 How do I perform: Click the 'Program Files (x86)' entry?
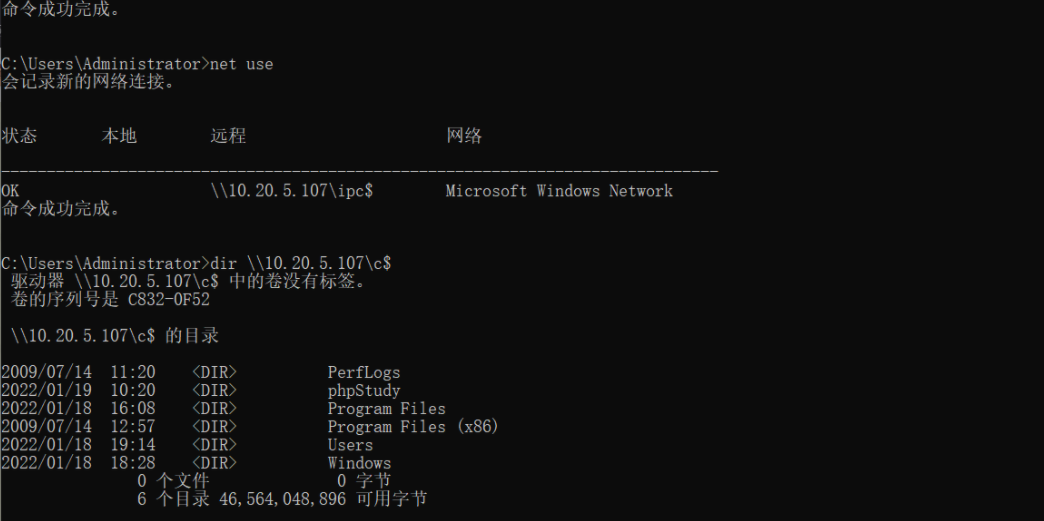pyautogui.click(x=413, y=426)
